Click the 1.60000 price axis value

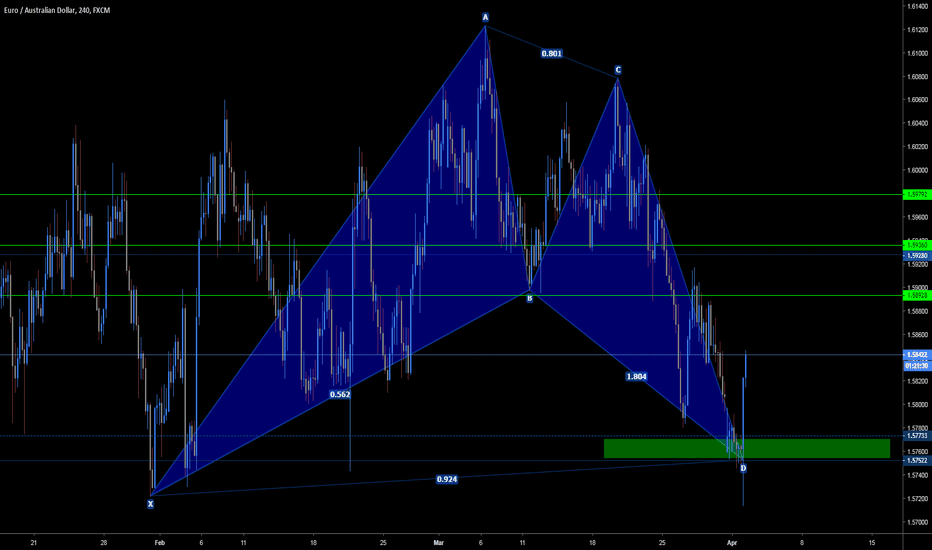coord(918,171)
